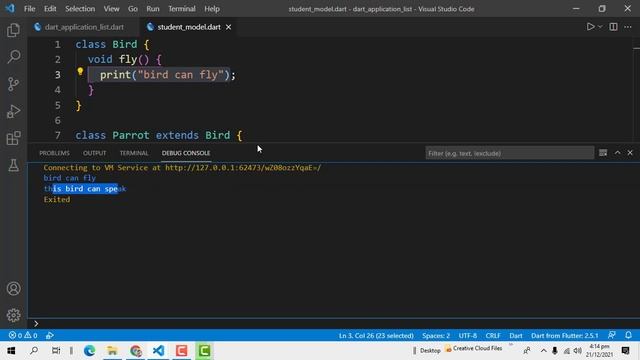Open the Help menu
640x360 pixels.
click(212, 9)
